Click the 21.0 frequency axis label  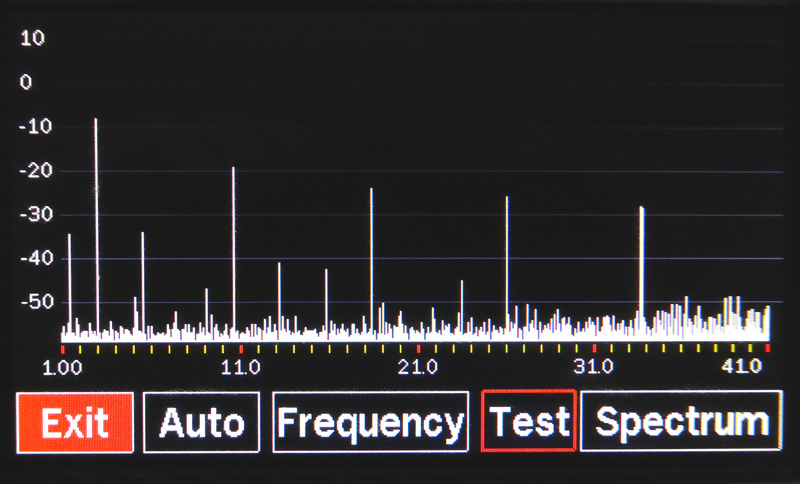[x=417, y=367]
